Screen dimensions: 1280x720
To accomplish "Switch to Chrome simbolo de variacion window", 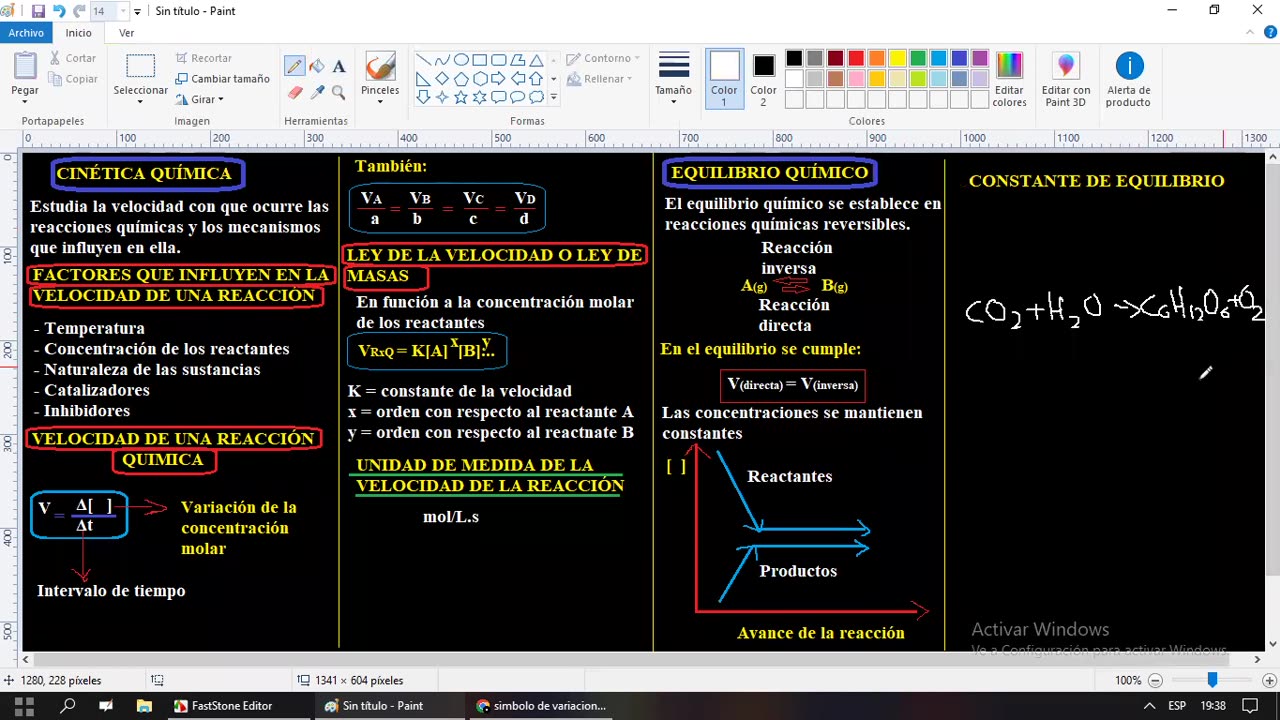I will 542,705.
